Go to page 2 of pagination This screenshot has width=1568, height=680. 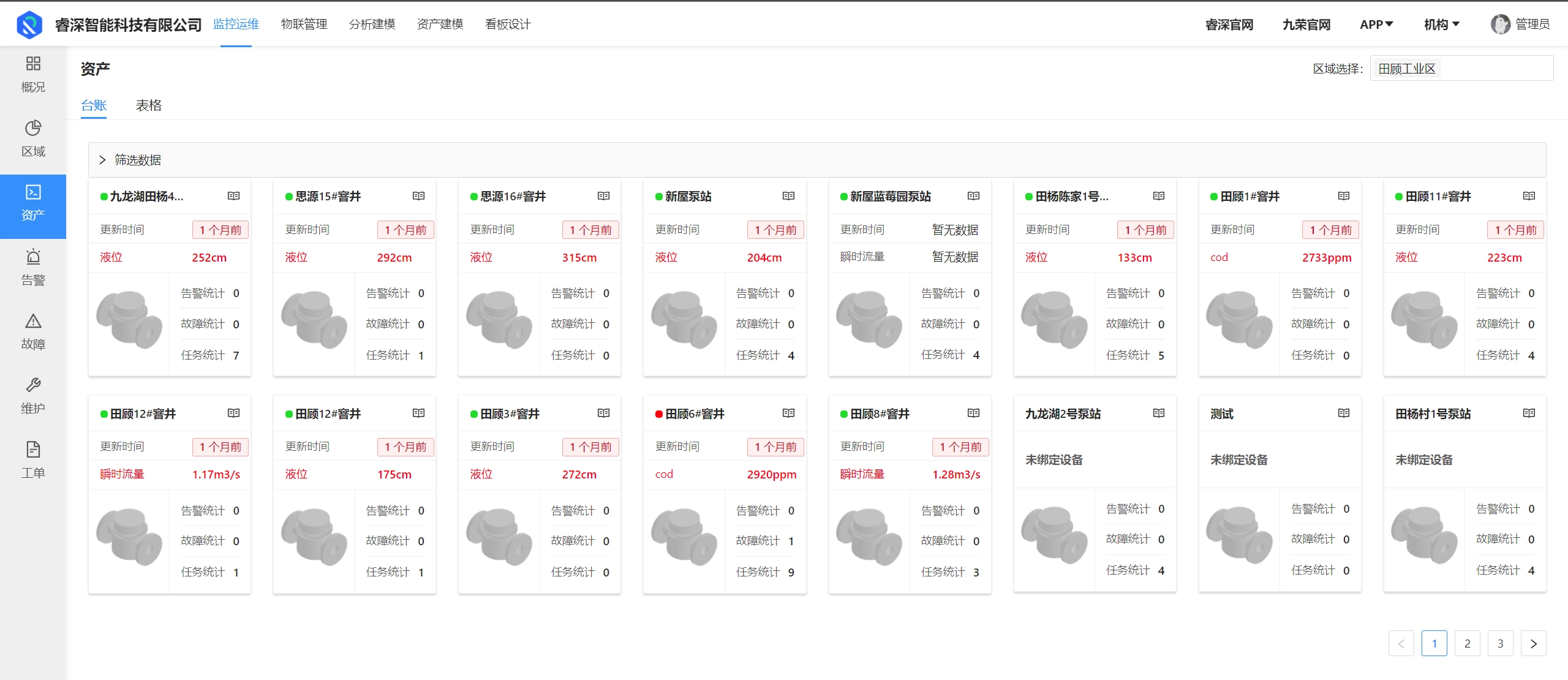(x=1467, y=643)
